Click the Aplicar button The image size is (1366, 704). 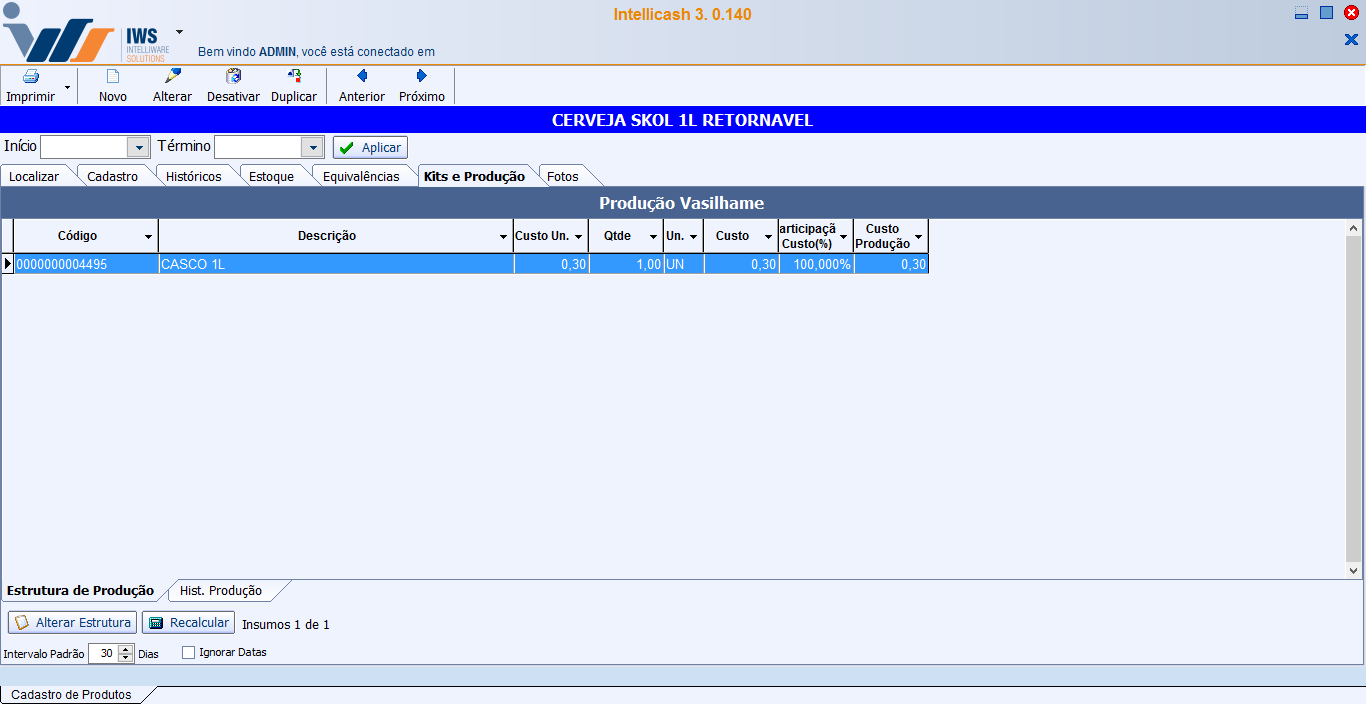click(370, 147)
